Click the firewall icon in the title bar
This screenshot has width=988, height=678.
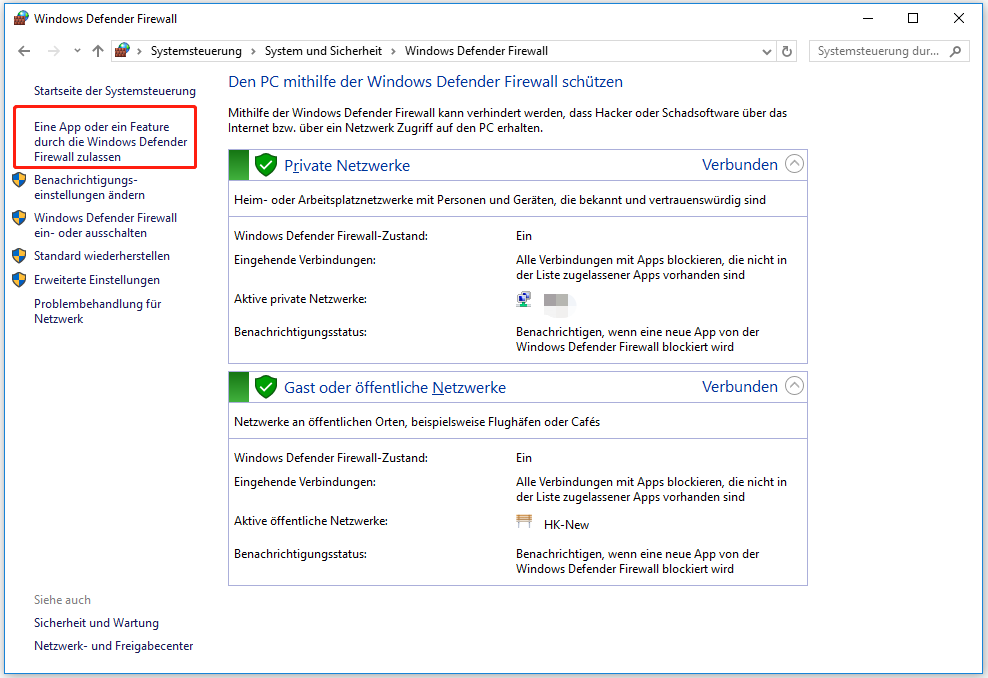(21, 18)
